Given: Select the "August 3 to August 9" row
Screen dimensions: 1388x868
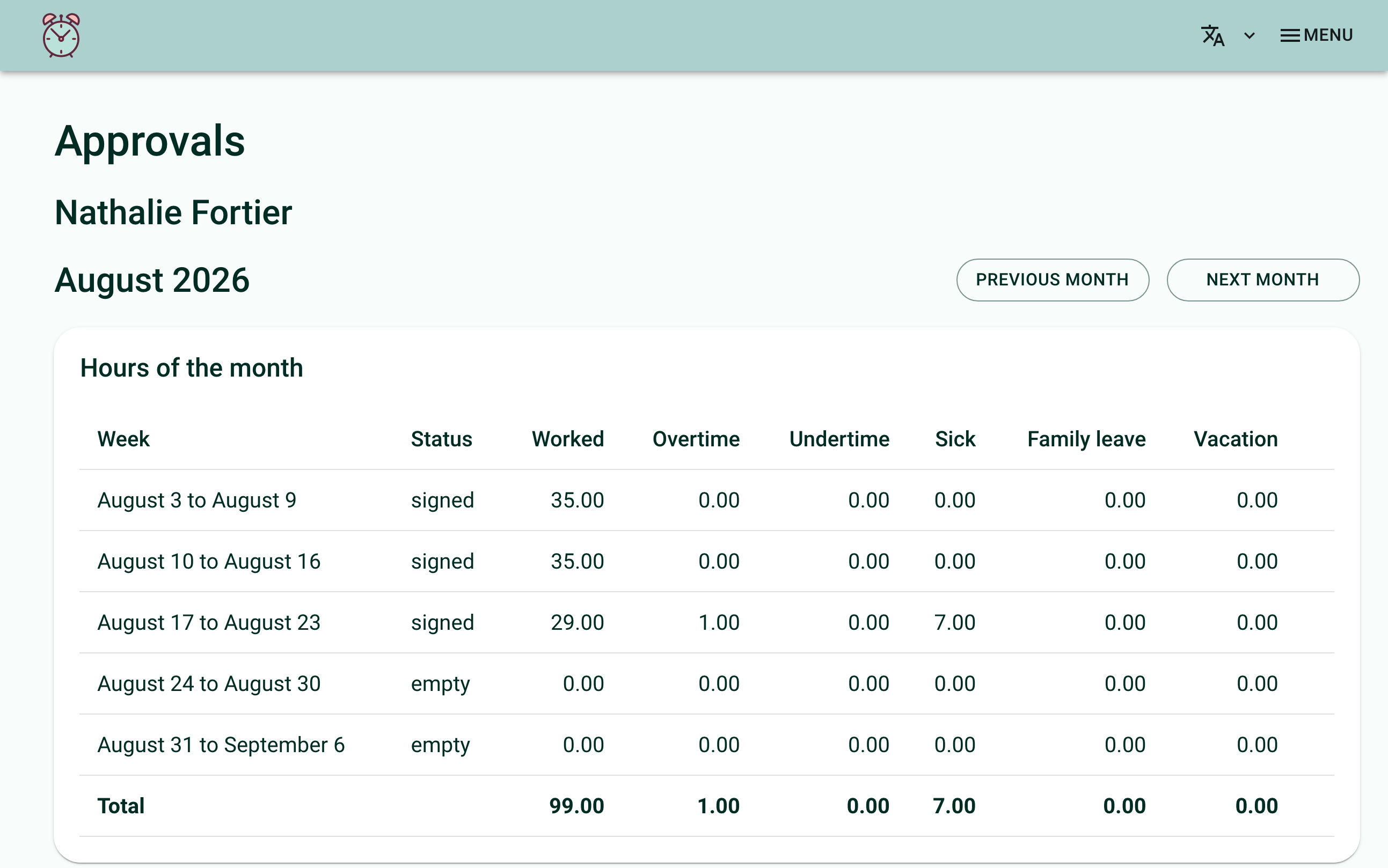Looking at the screenshot, I should pos(706,501).
